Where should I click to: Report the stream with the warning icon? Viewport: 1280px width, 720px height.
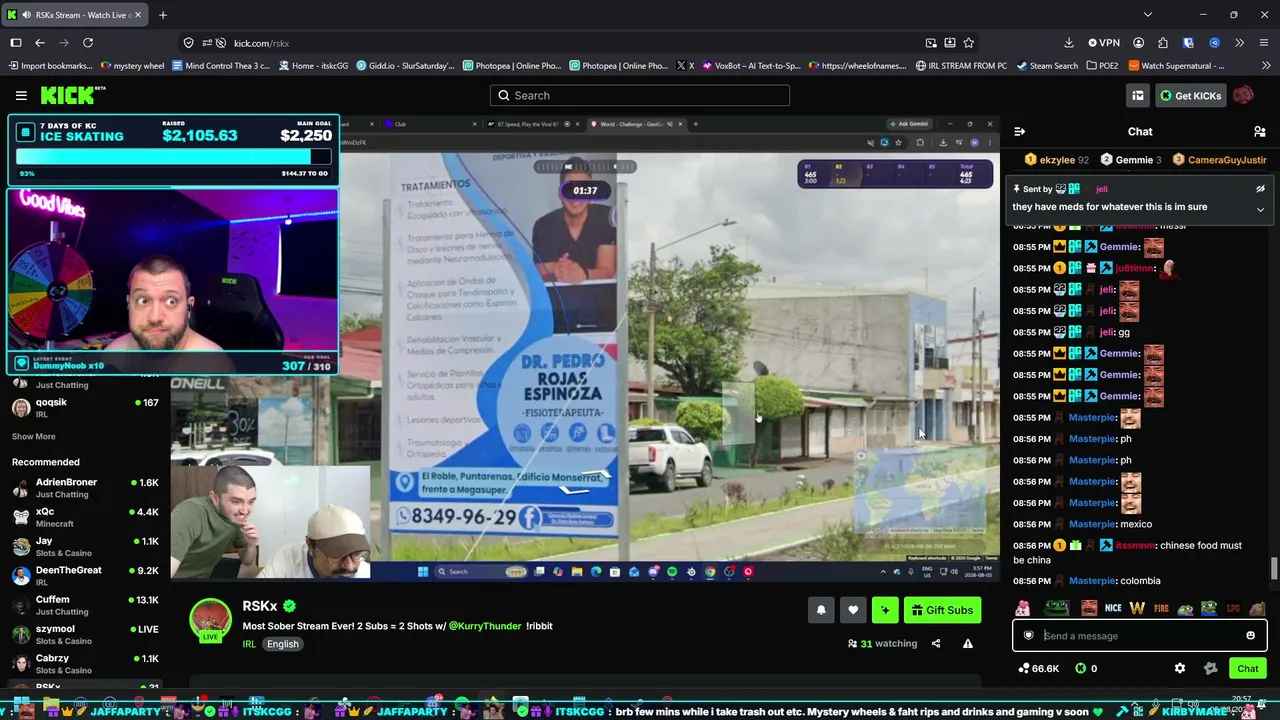click(x=967, y=644)
